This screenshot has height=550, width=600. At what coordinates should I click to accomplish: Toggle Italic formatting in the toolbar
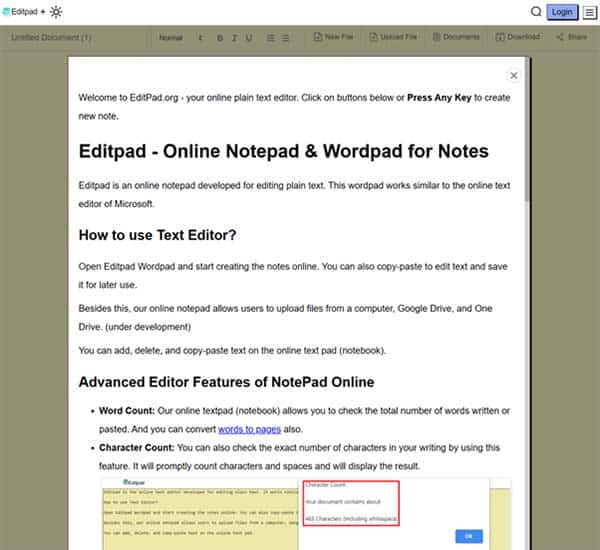pyautogui.click(x=234, y=38)
